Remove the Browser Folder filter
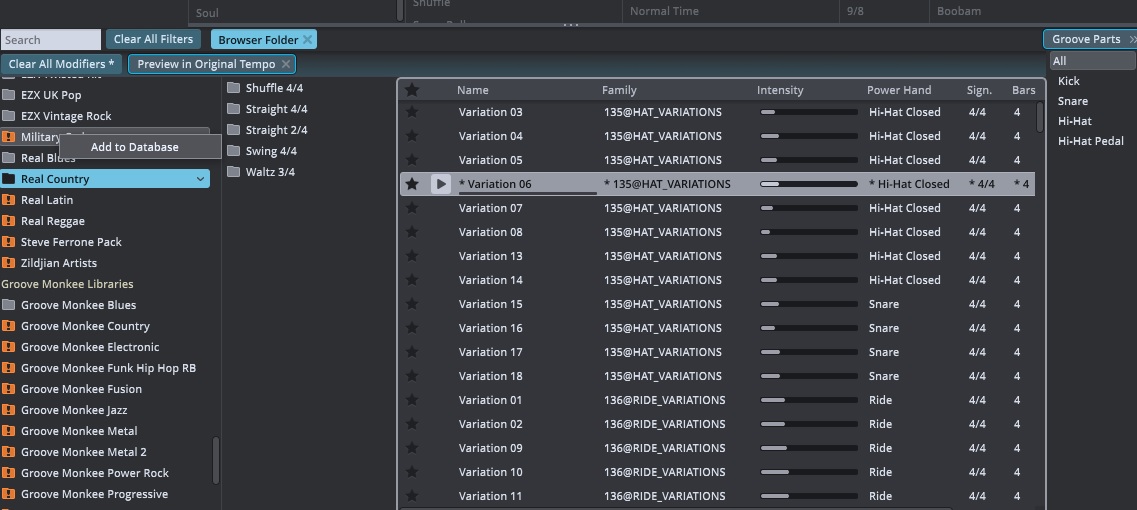This screenshot has width=1137, height=510. (307, 39)
